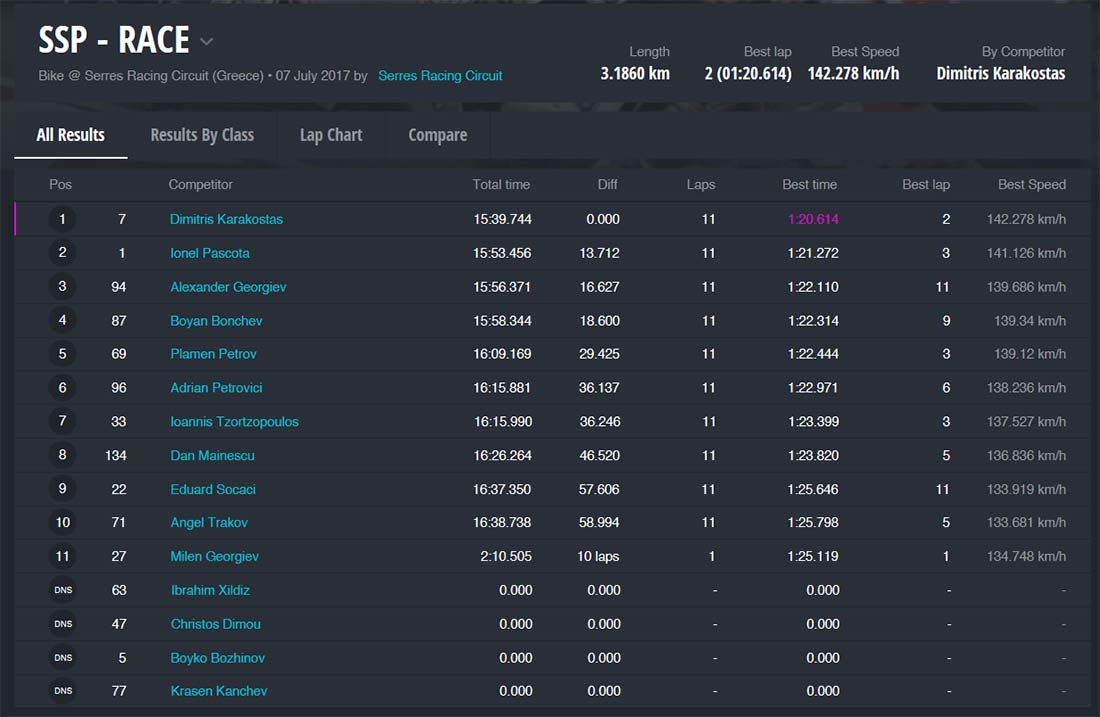The height and width of the screenshot is (717, 1100).
Task: Open Milen Georgiev competitor link
Action: (x=214, y=556)
